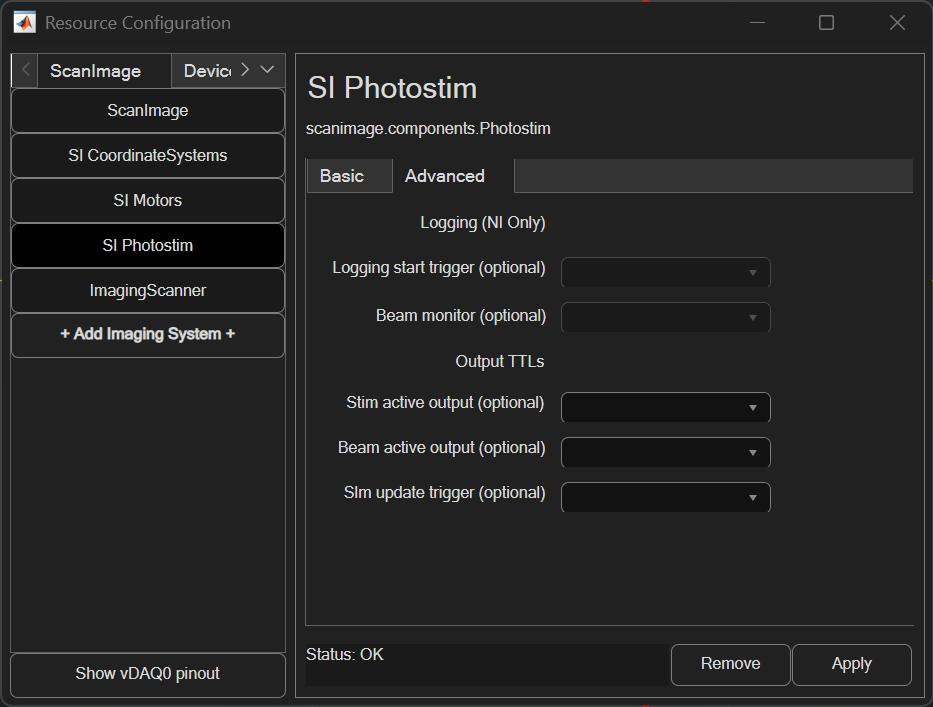Maximize the Resource Configuration window
This screenshot has width=933, height=707.
point(826,23)
